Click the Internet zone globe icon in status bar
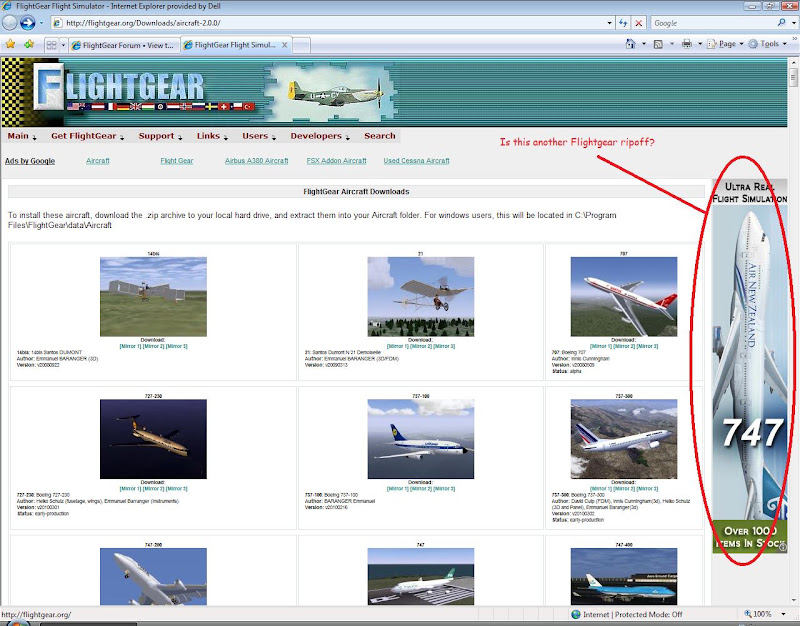Viewport: 800px width, 626px height. pyautogui.click(x=576, y=614)
